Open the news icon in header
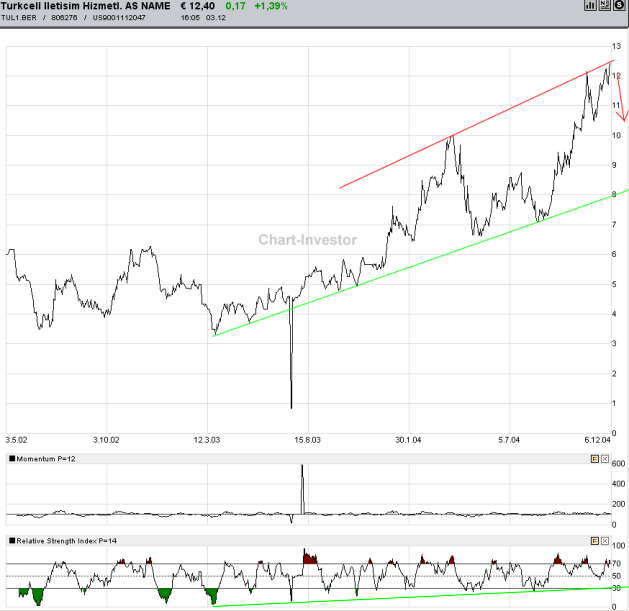 tap(605, 5)
